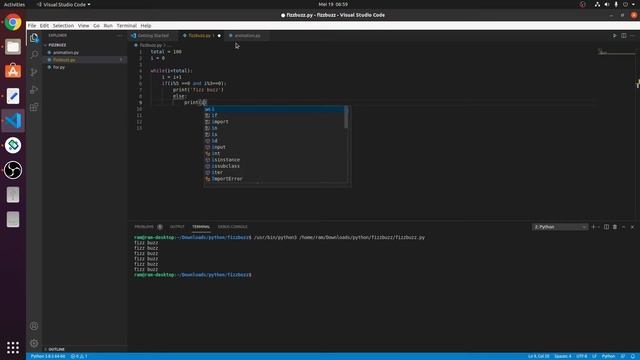Open Explorer panel More Actions ellipsis
The width and height of the screenshot is (640, 360).
pos(119,36)
